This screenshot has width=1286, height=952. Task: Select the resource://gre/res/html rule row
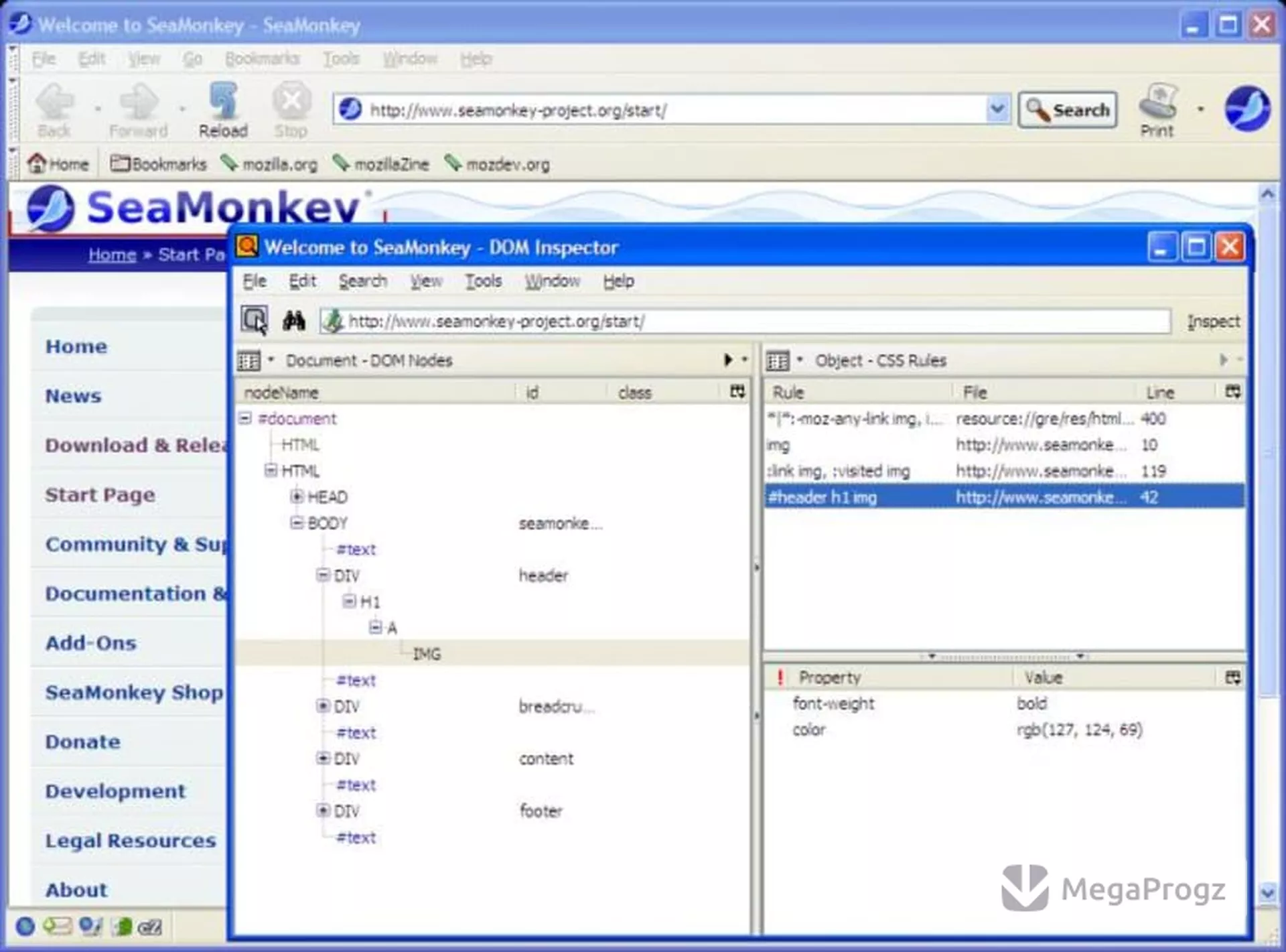click(1005, 419)
